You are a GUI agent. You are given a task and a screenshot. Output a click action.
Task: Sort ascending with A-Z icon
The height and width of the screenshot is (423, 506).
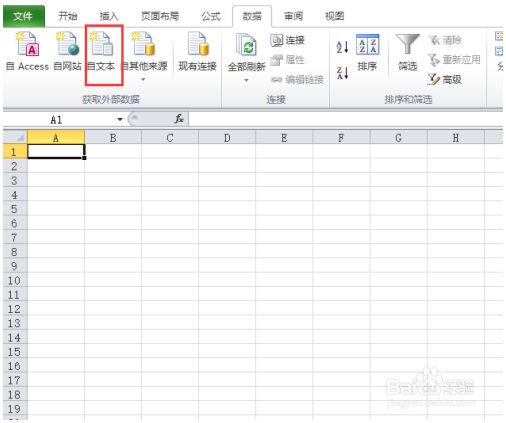point(342,47)
